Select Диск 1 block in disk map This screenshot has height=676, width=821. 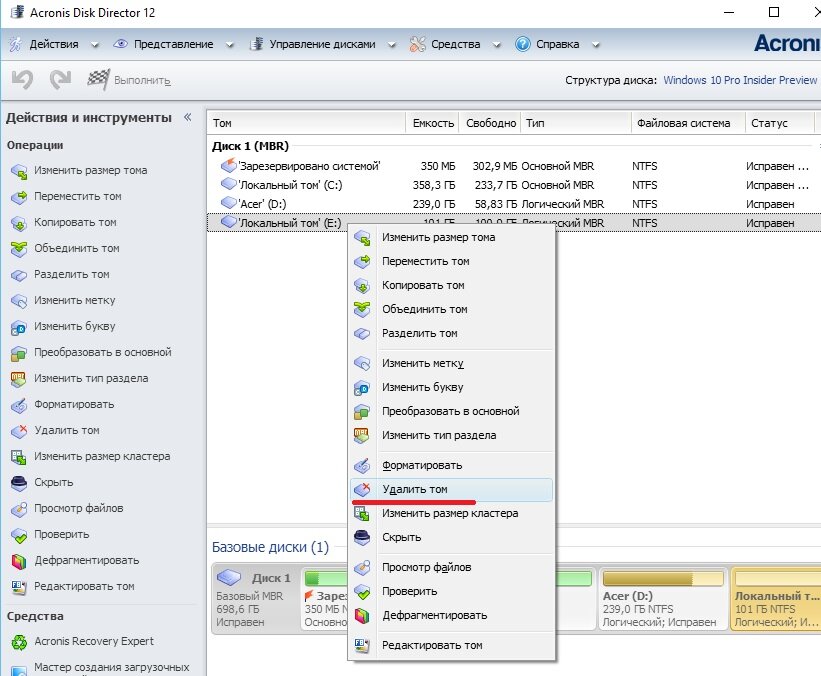pyautogui.click(x=256, y=599)
